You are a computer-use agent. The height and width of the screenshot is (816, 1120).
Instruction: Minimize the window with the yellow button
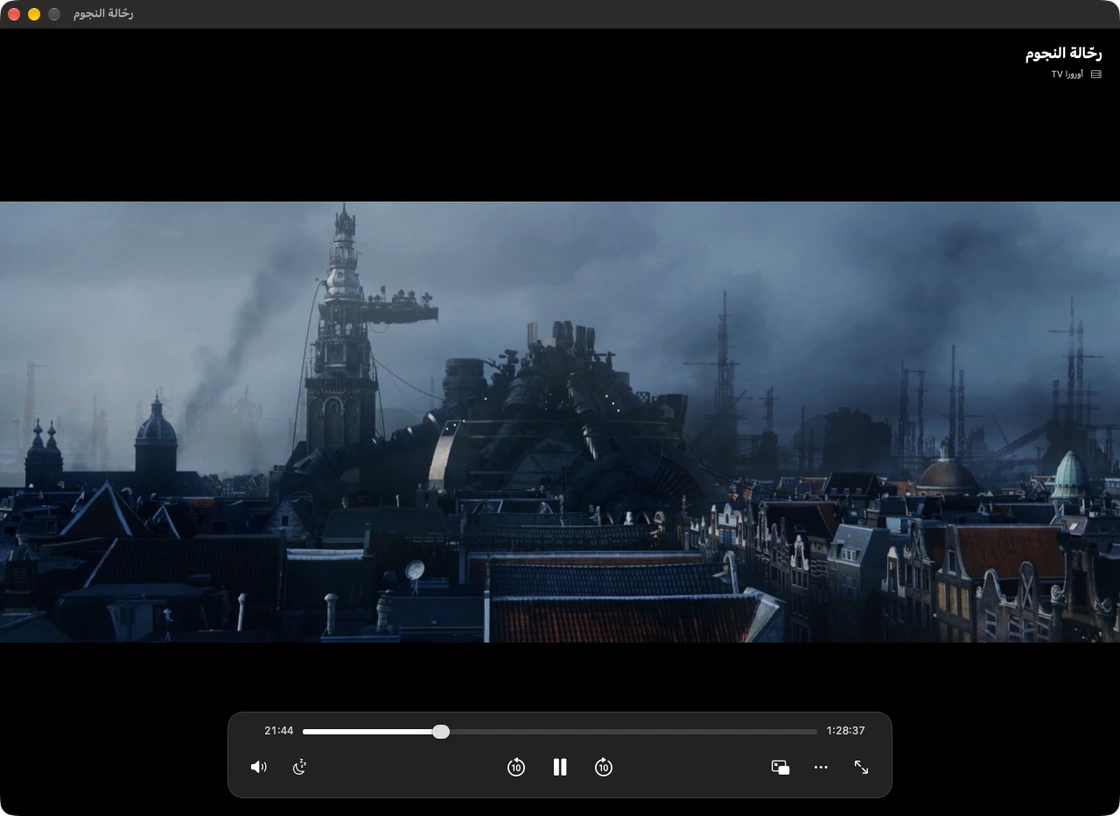click(34, 14)
